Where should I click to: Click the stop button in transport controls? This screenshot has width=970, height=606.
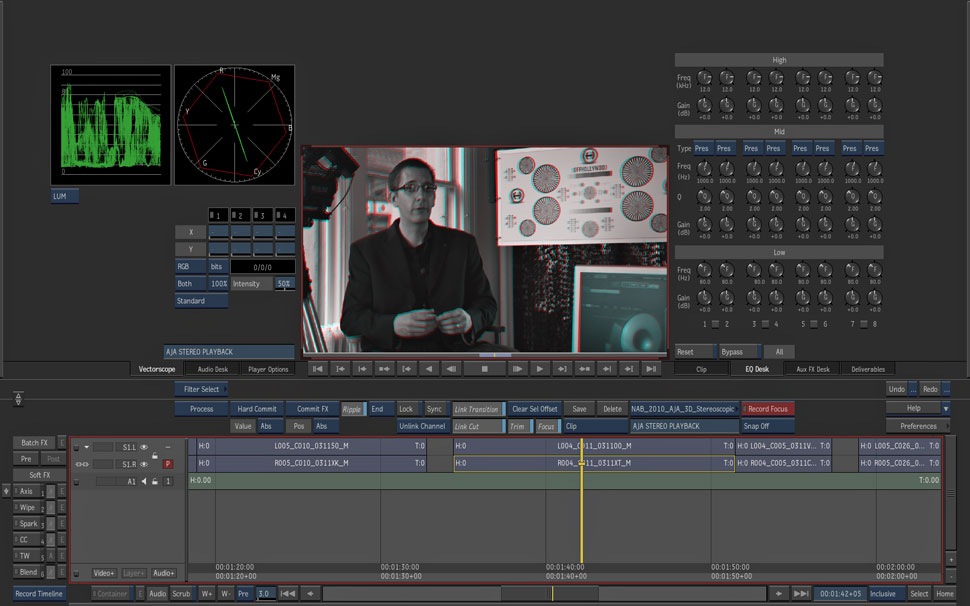(484, 369)
